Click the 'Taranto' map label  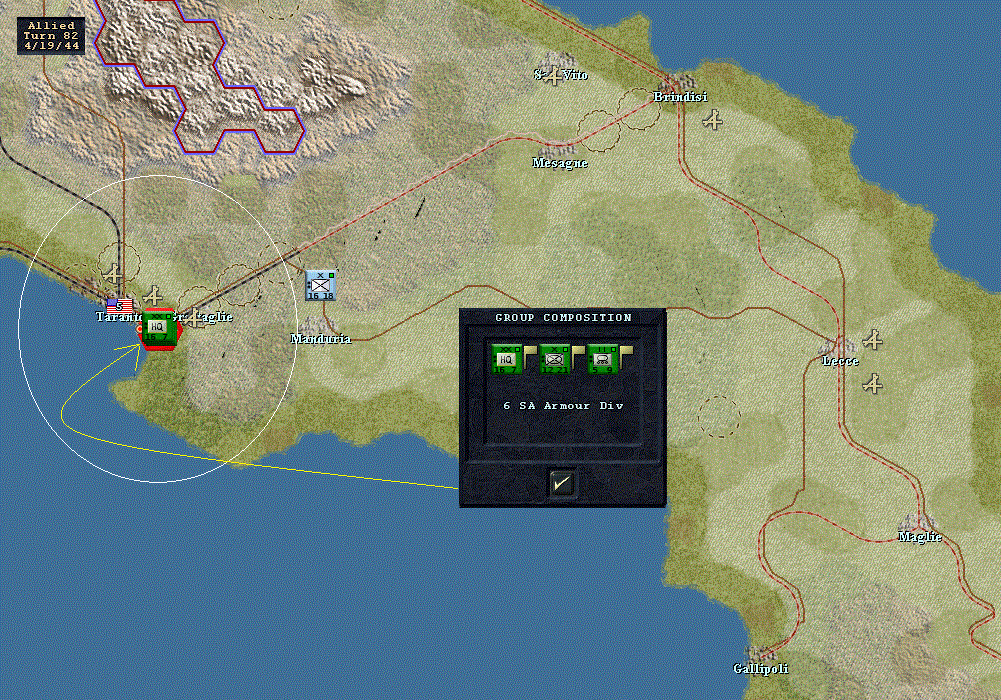point(119,316)
